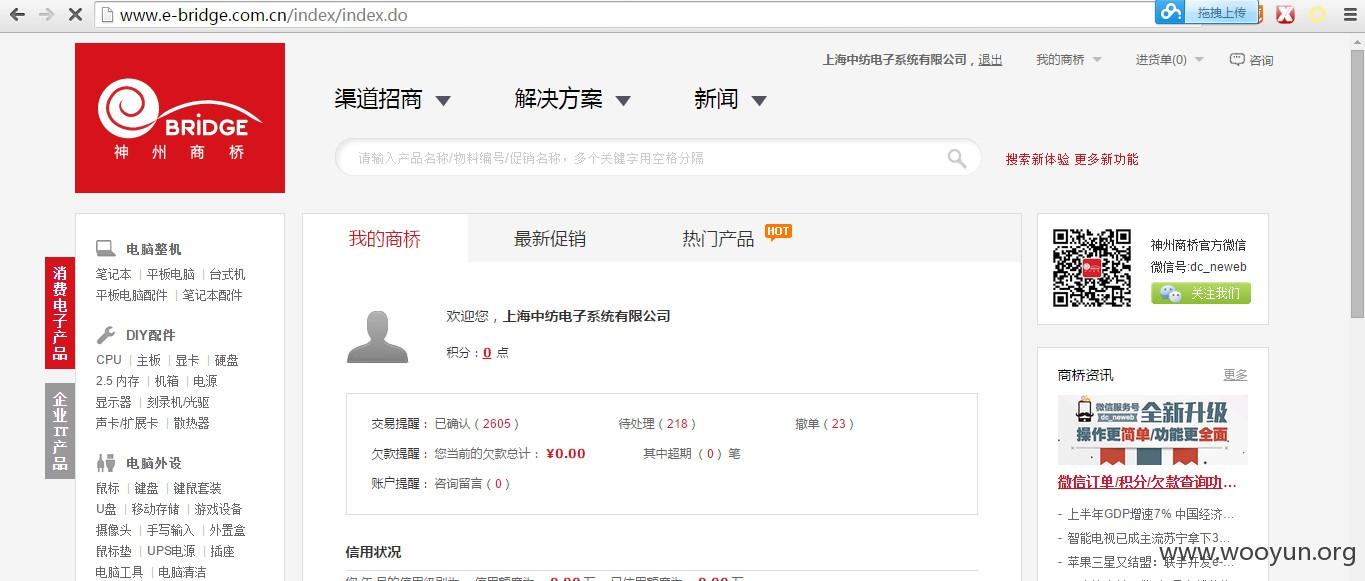
Task: Click 台式机 category link
Action: pyautogui.click(x=227, y=274)
